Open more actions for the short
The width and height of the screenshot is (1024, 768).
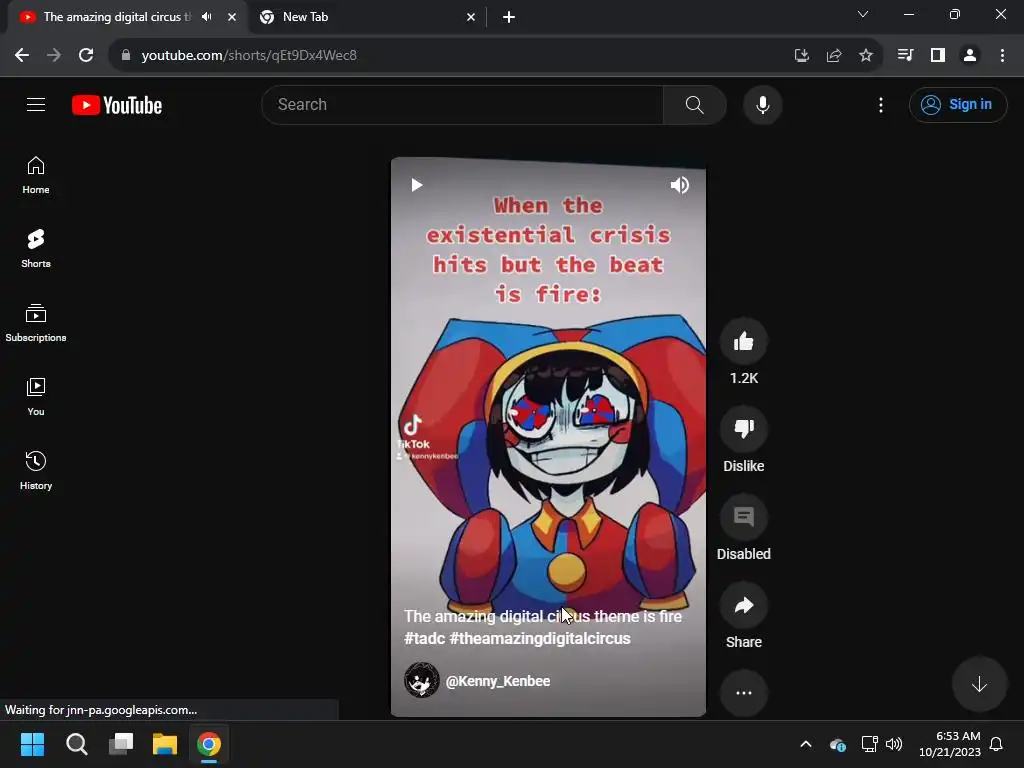point(743,693)
